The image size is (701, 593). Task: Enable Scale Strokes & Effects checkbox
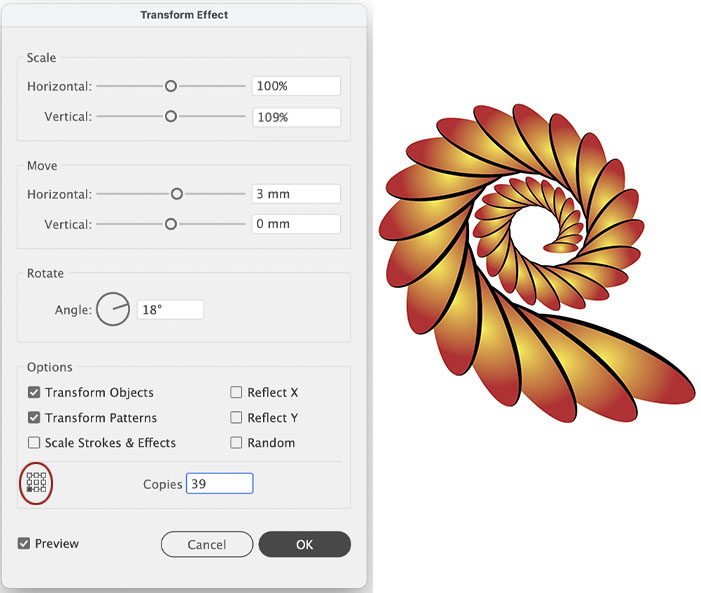34,443
